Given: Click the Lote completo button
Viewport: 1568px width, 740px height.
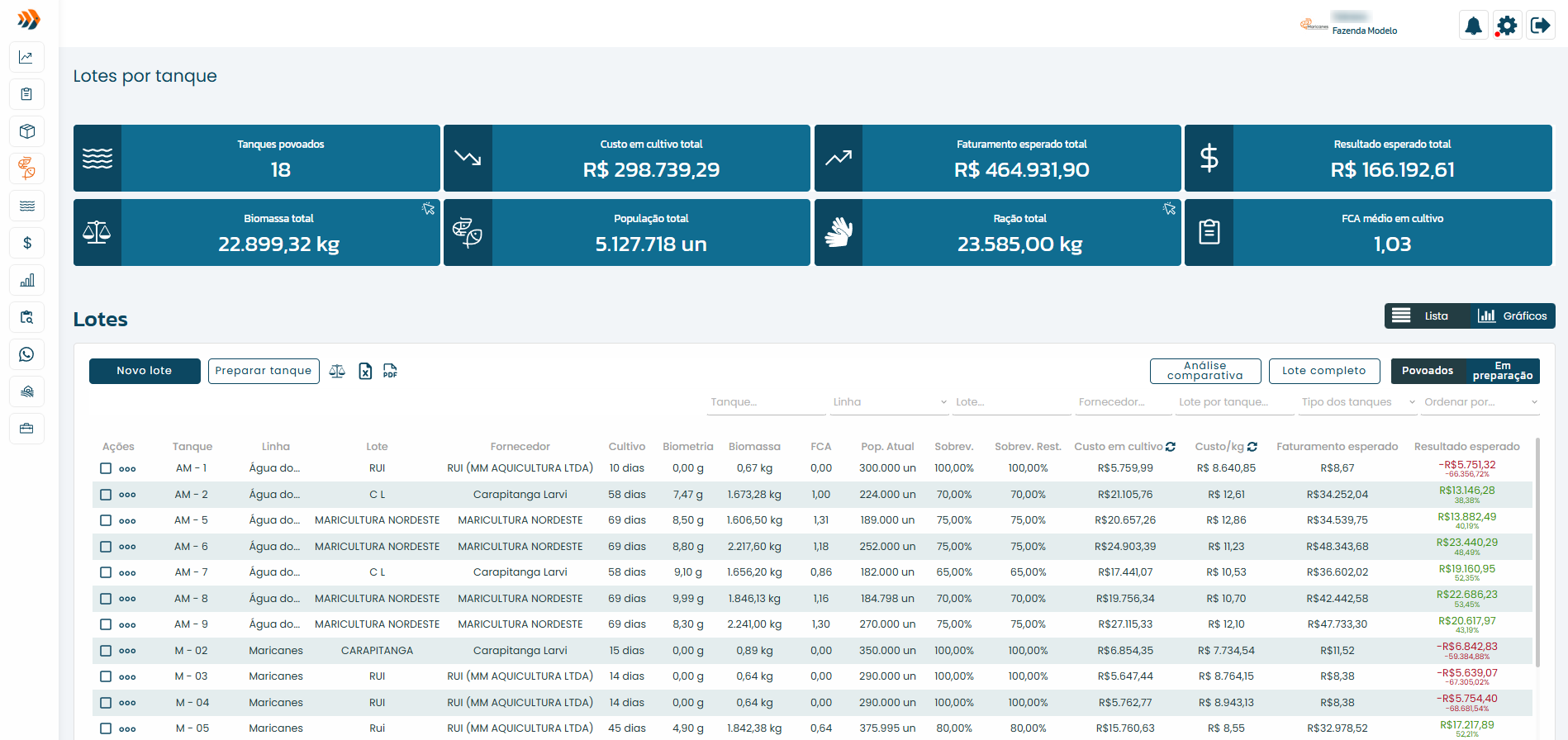Looking at the screenshot, I should [1324, 371].
